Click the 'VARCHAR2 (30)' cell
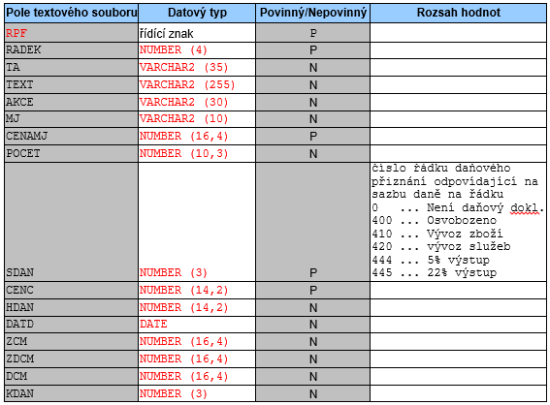 point(197,102)
